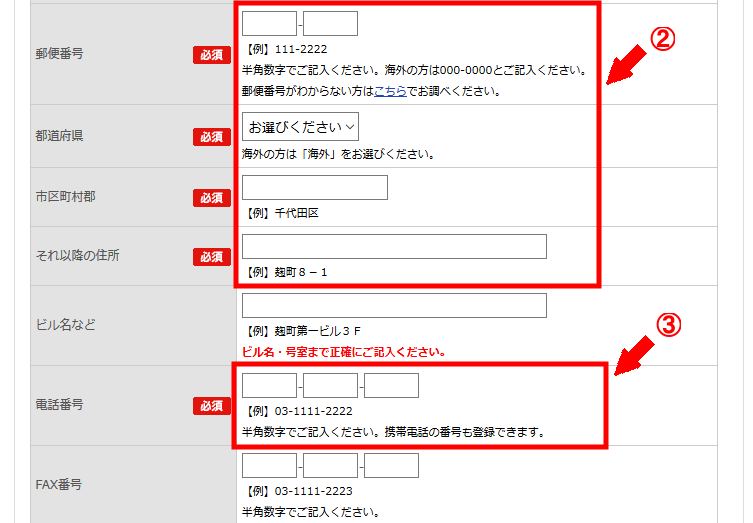The width and height of the screenshot is (753, 523).
Task: Open the 都道府県 お選びください dropdown
Action: [x=300, y=127]
